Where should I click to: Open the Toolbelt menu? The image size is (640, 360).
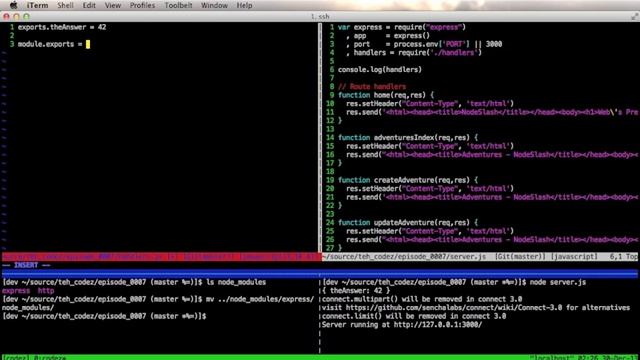[x=178, y=5]
